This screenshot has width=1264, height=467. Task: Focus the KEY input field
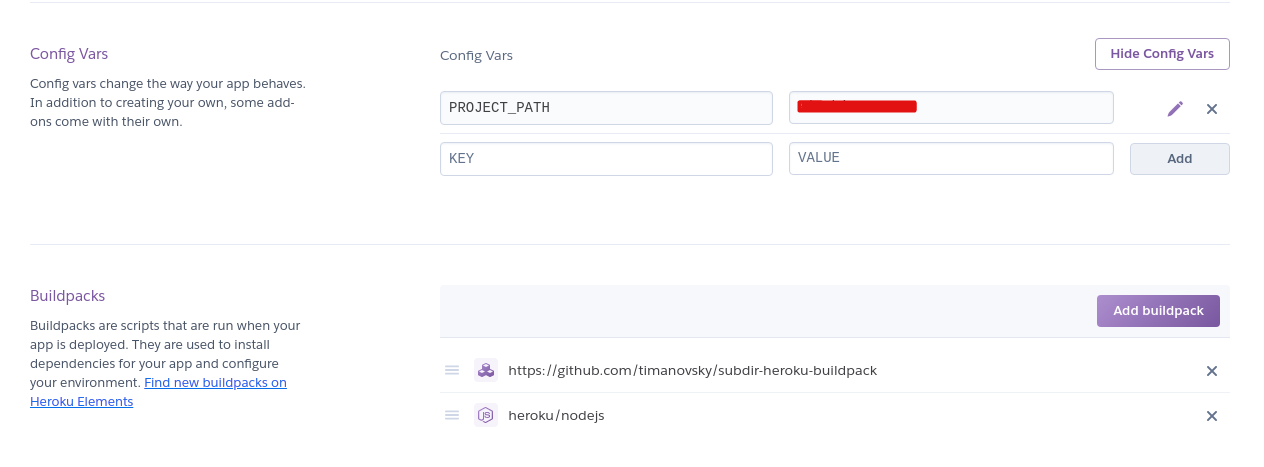click(606, 159)
